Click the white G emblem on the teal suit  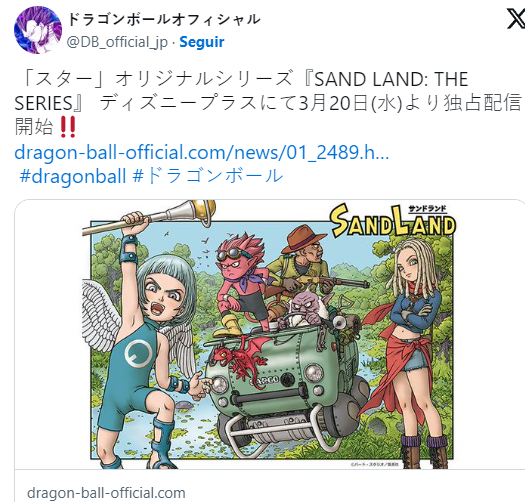pos(138,353)
